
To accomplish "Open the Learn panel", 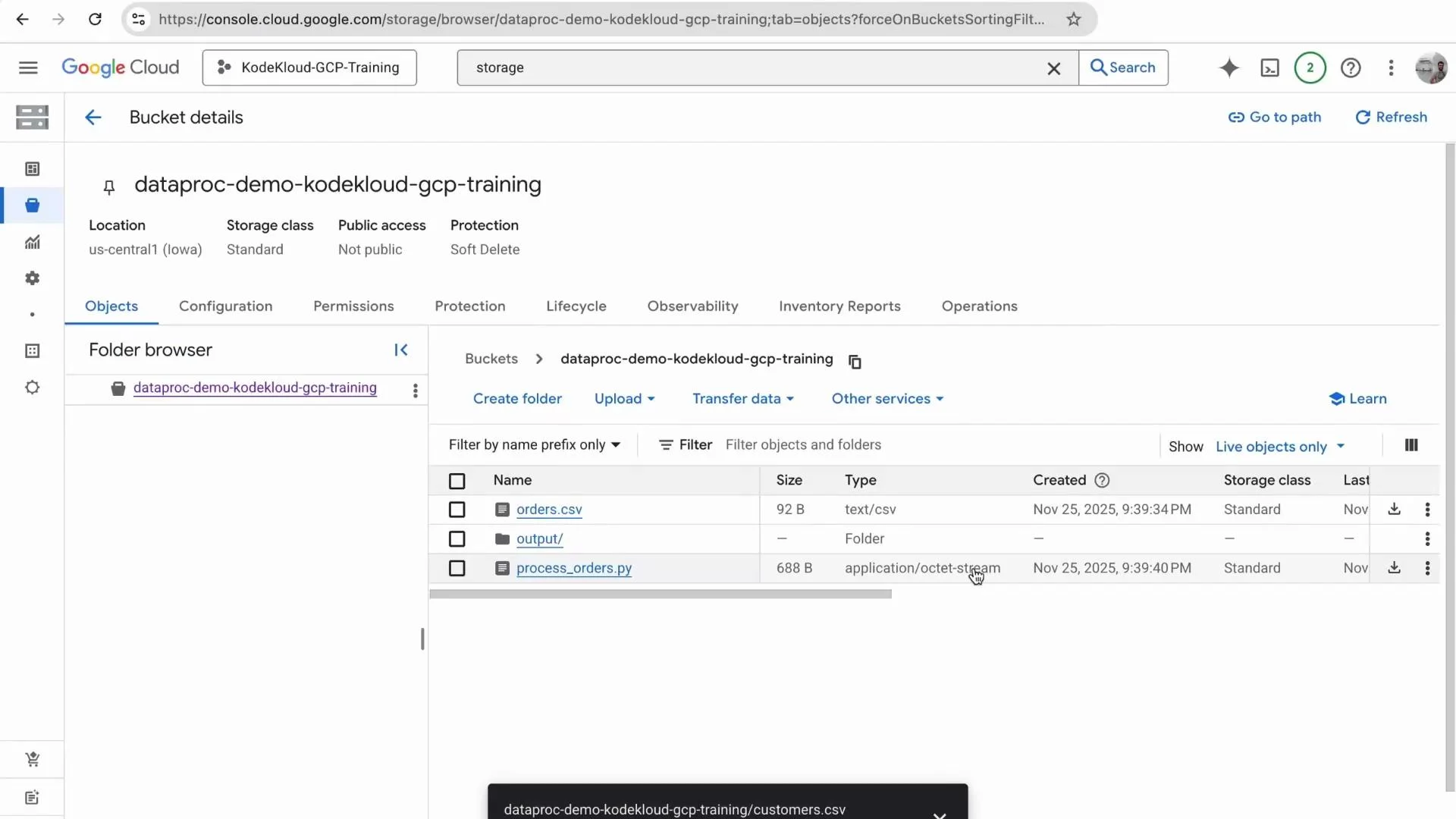I will [x=1357, y=399].
